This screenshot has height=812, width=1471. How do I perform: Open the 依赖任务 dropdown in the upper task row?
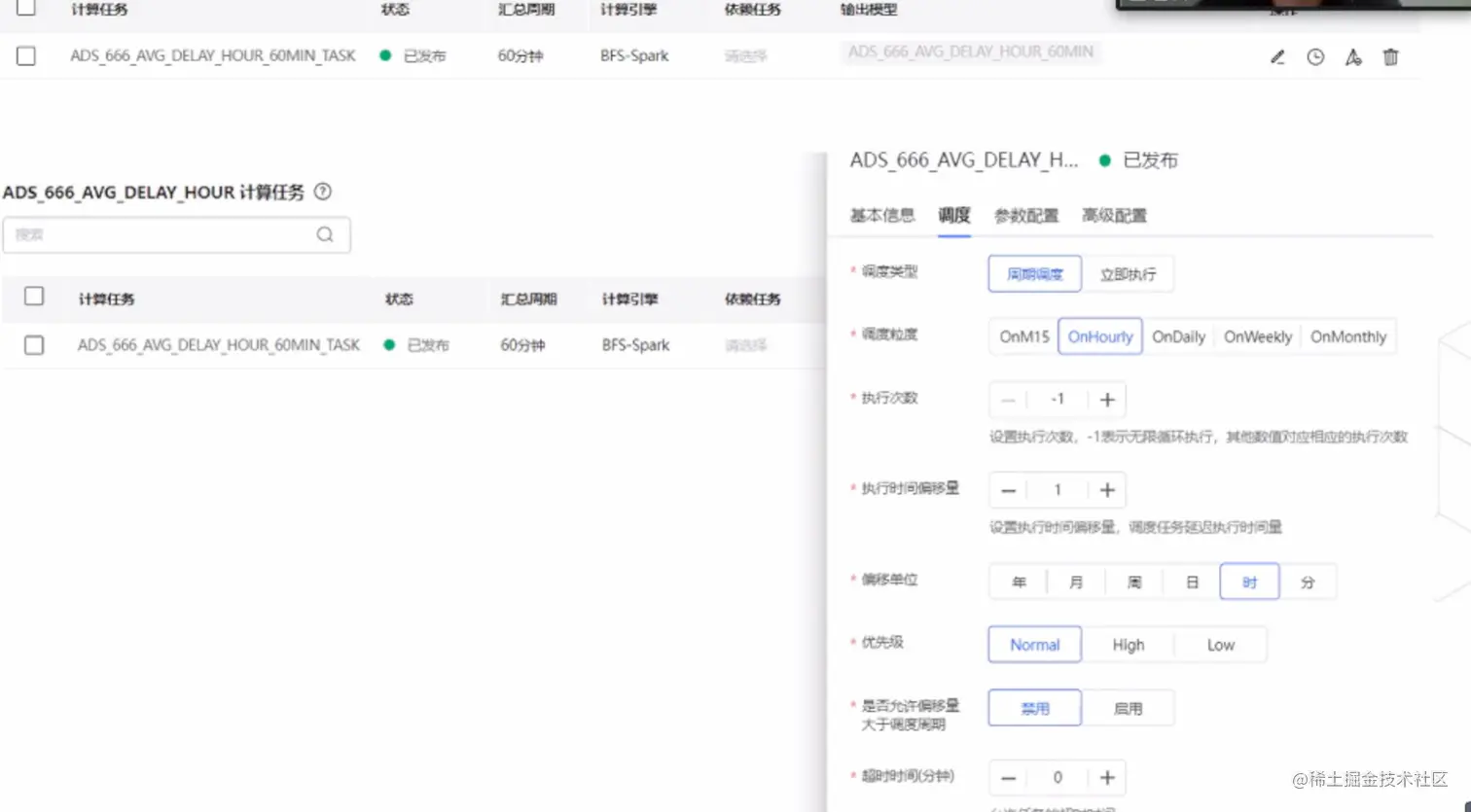click(x=746, y=56)
